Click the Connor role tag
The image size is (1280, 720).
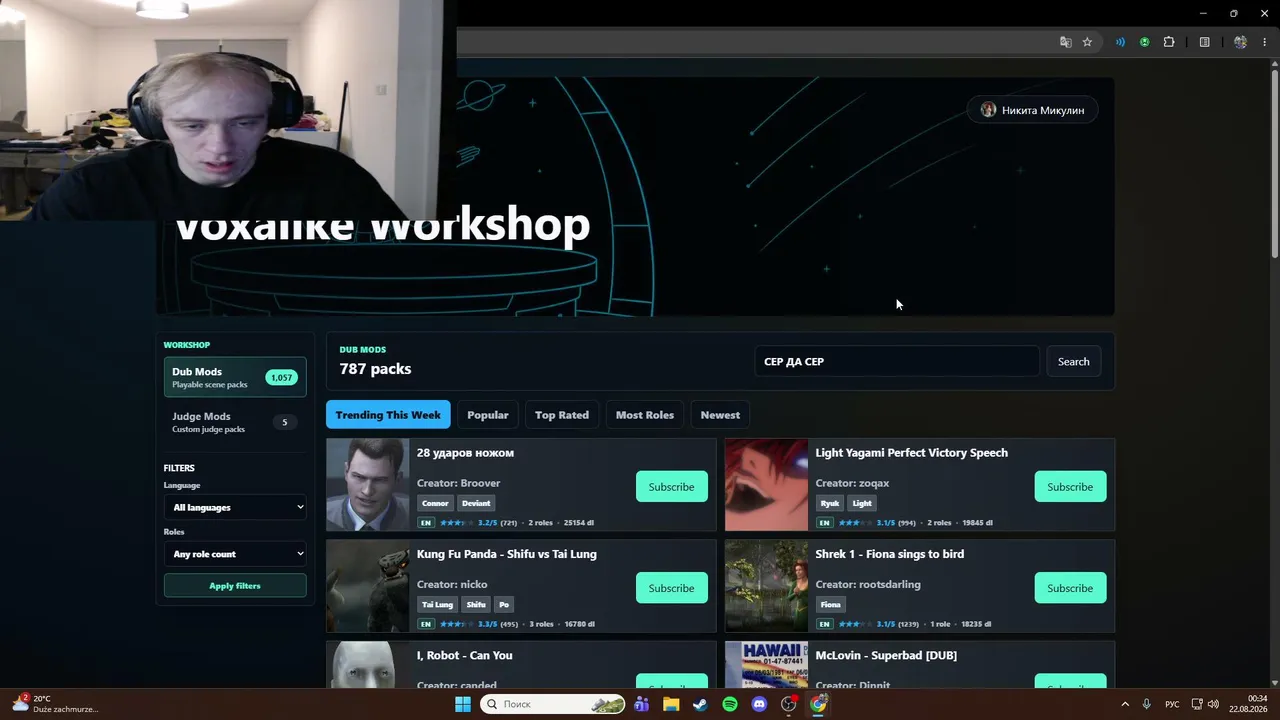coord(435,503)
